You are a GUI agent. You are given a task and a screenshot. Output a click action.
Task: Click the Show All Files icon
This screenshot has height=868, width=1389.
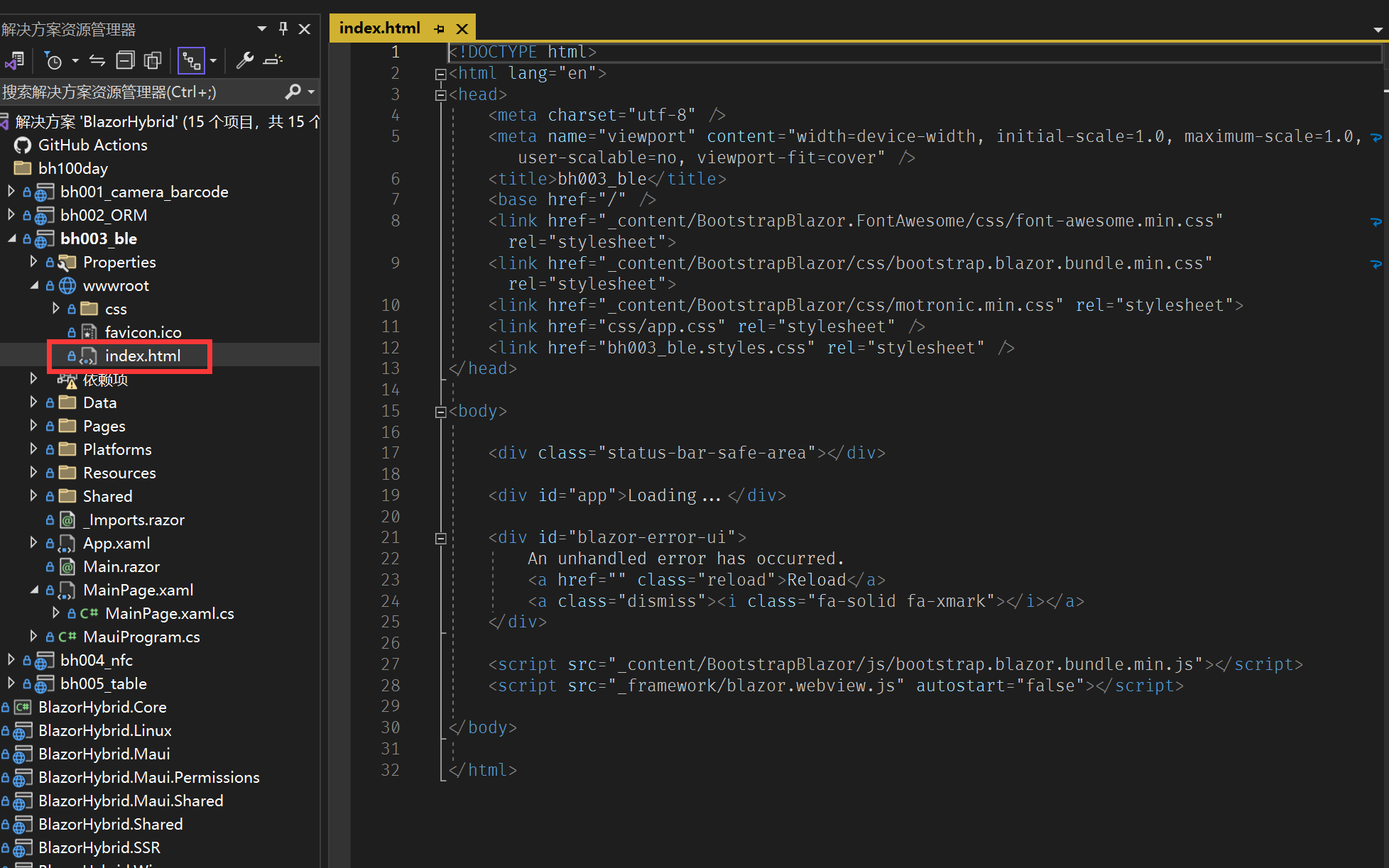pos(153,61)
